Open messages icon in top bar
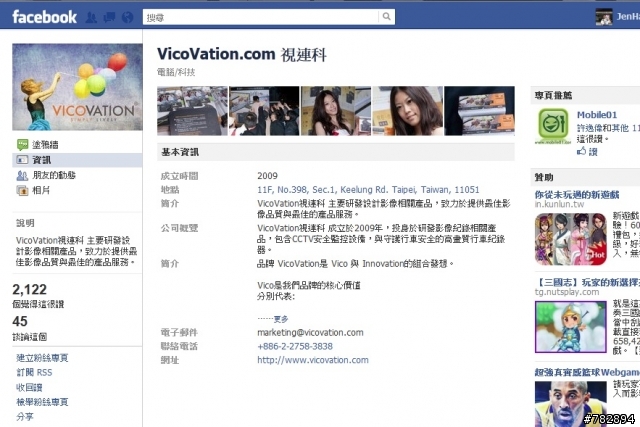Image resolution: width=640 pixels, height=427 pixels. click(109, 17)
